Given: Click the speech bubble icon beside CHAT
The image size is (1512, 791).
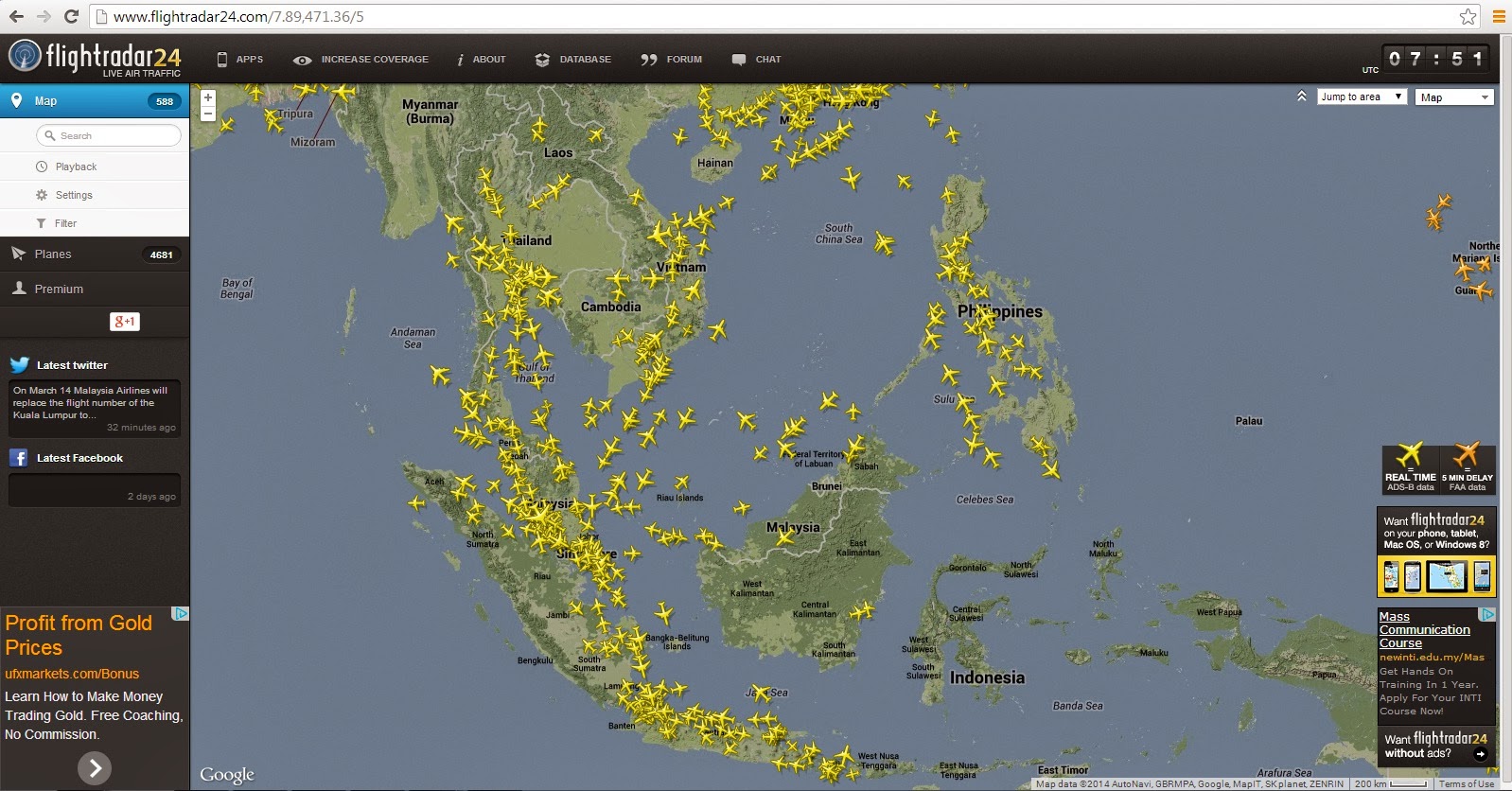Looking at the screenshot, I should click(739, 60).
